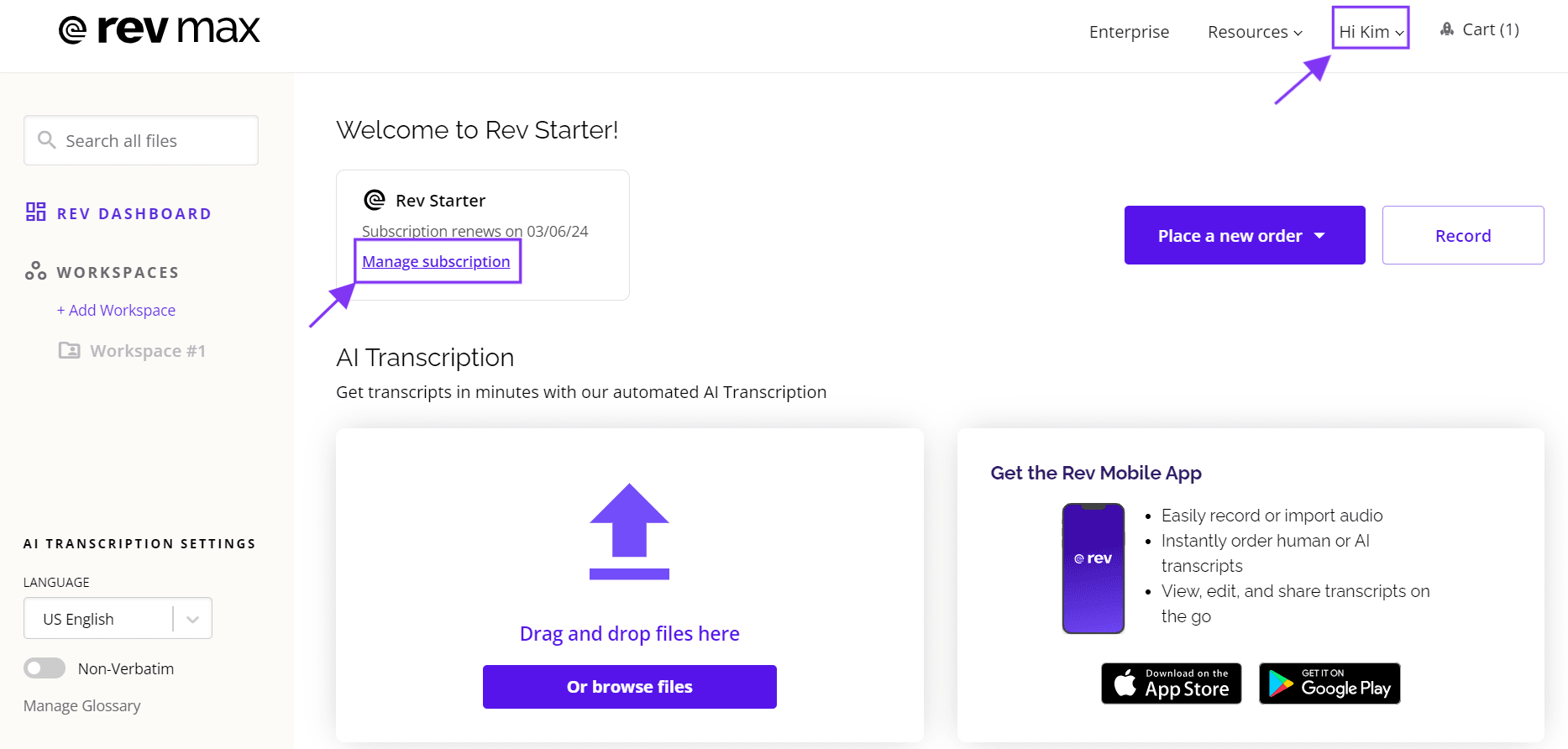1568x749 pixels.
Task: Click the purple upload arrow icon
Action: point(629,532)
